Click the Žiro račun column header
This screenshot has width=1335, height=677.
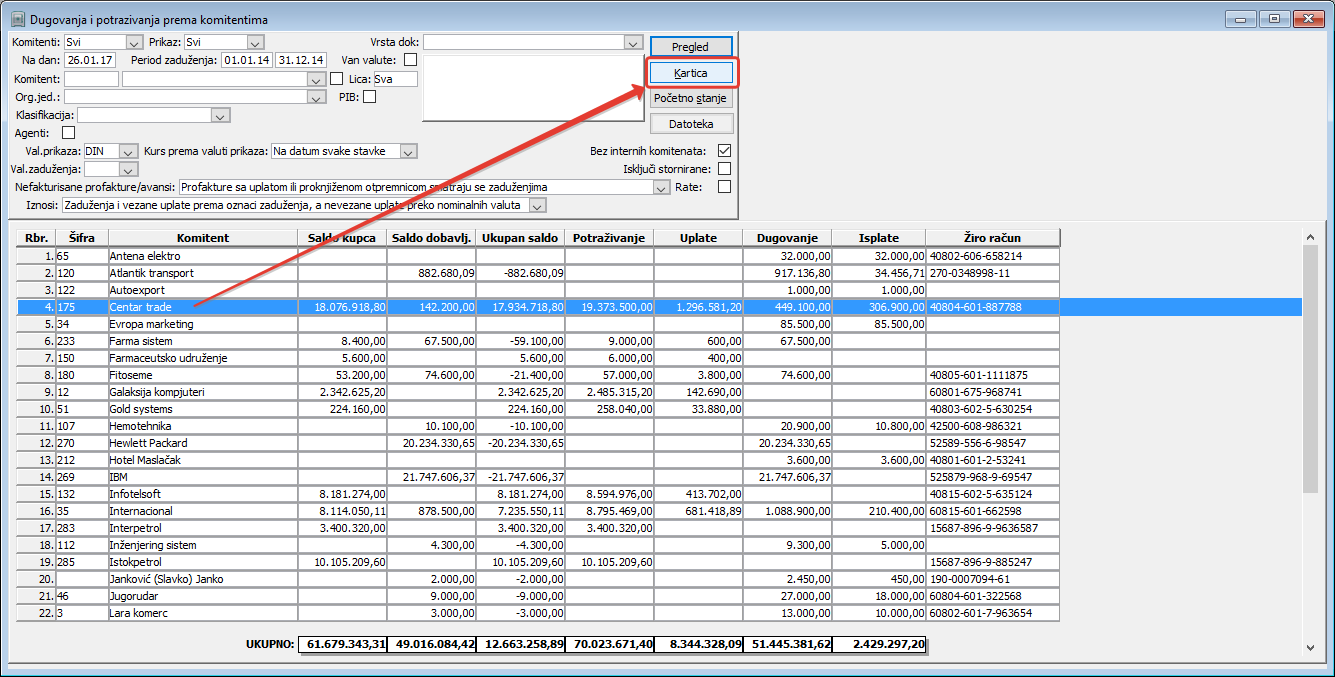coord(993,238)
